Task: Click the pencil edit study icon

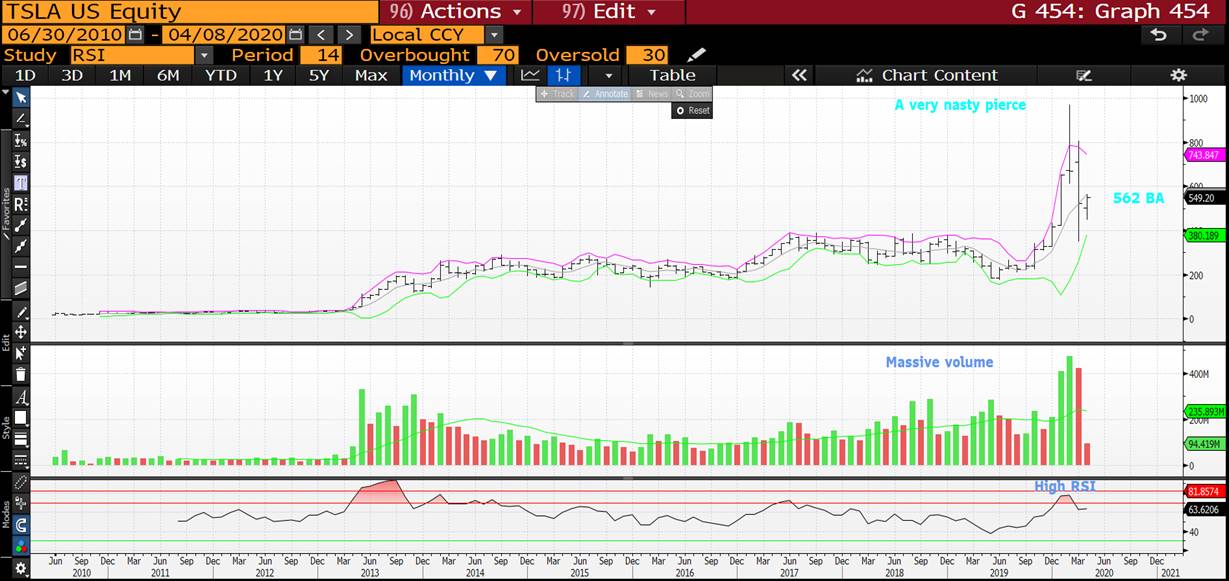Action: coord(696,54)
